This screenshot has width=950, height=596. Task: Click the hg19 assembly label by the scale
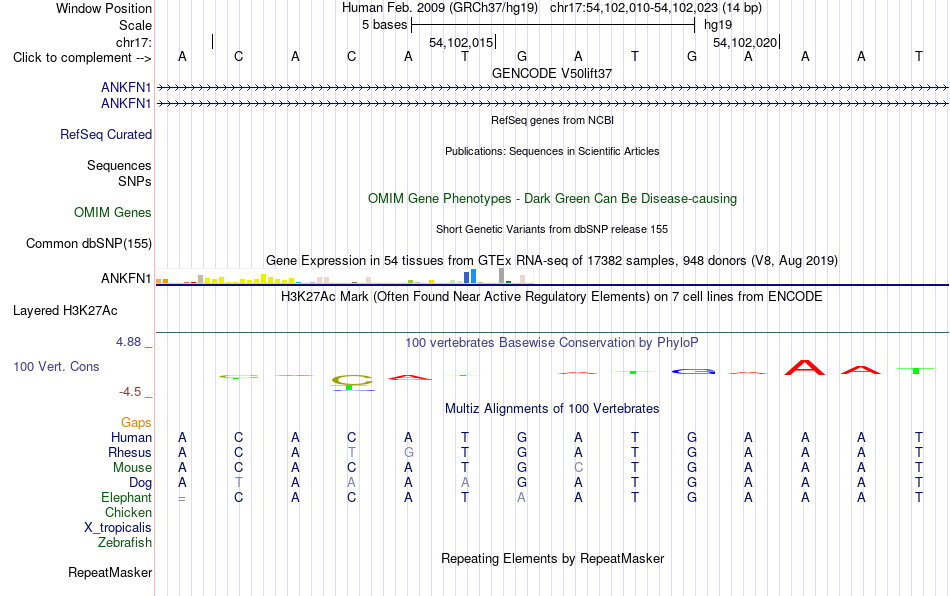(x=717, y=25)
